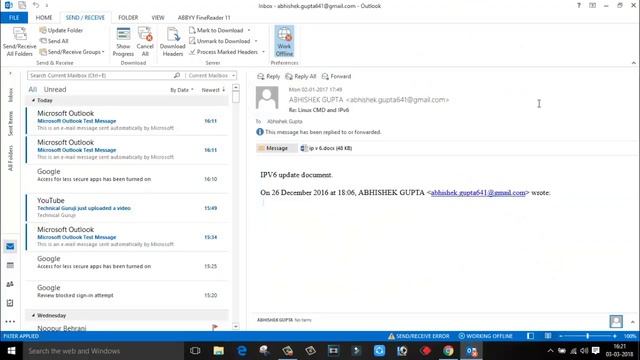Click Mark to Download
This screenshot has height=360, width=640.
pyautogui.click(x=216, y=30)
